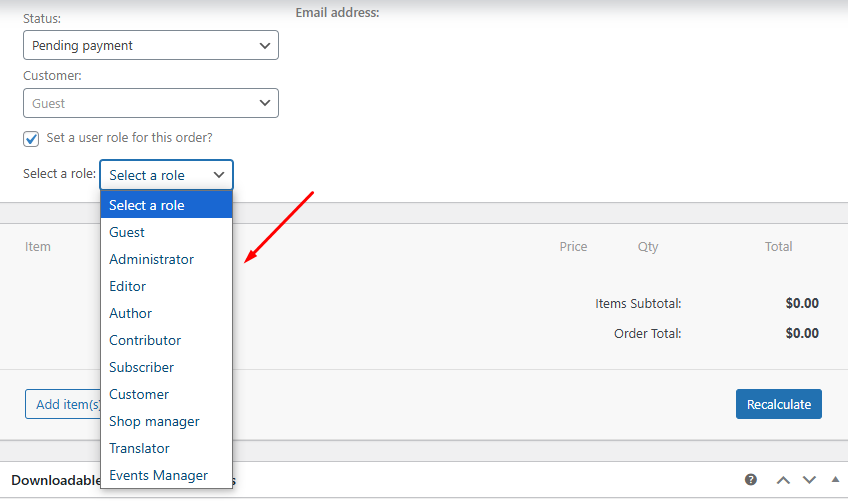The image size is (848, 501).
Task: Collapse Downloadable panel using triangle toggle
Action: [835, 480]
